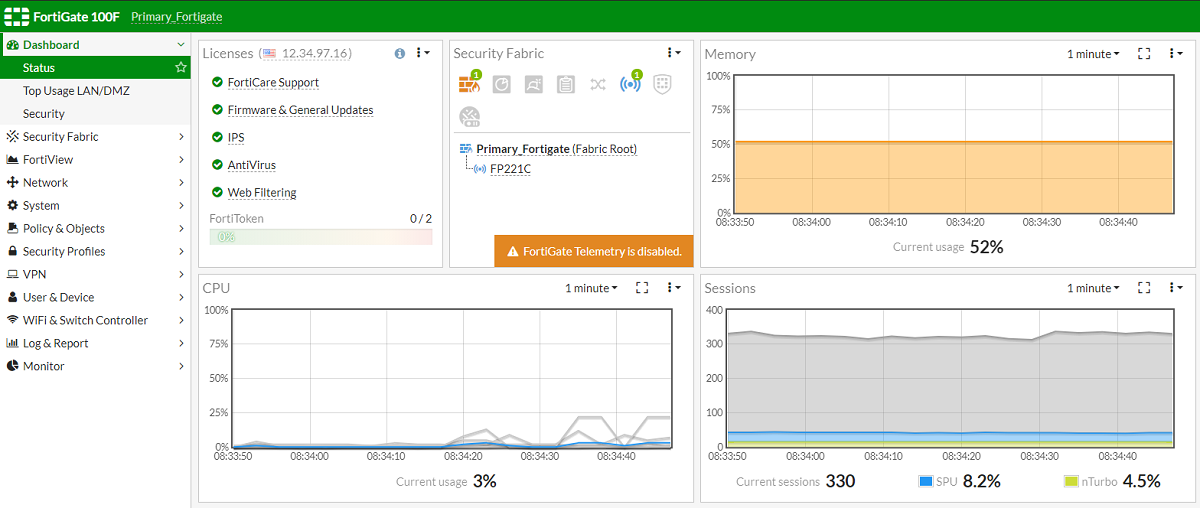Expand the Network menu chevron
The image size is (1200, 508).
[181, 183]
